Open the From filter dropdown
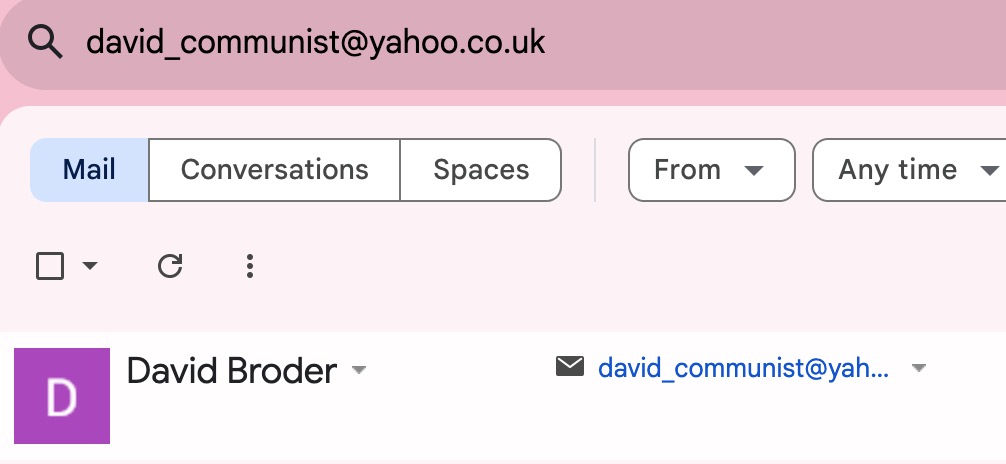The height and width of the screenshot is (464, 1006). [x=712, y=170]
